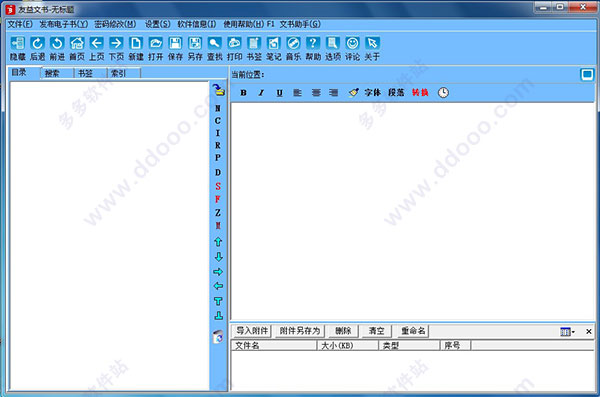Screen dimensions: 600x397
Task: Move node down with the down arrow
Action: tap(218, 256)
